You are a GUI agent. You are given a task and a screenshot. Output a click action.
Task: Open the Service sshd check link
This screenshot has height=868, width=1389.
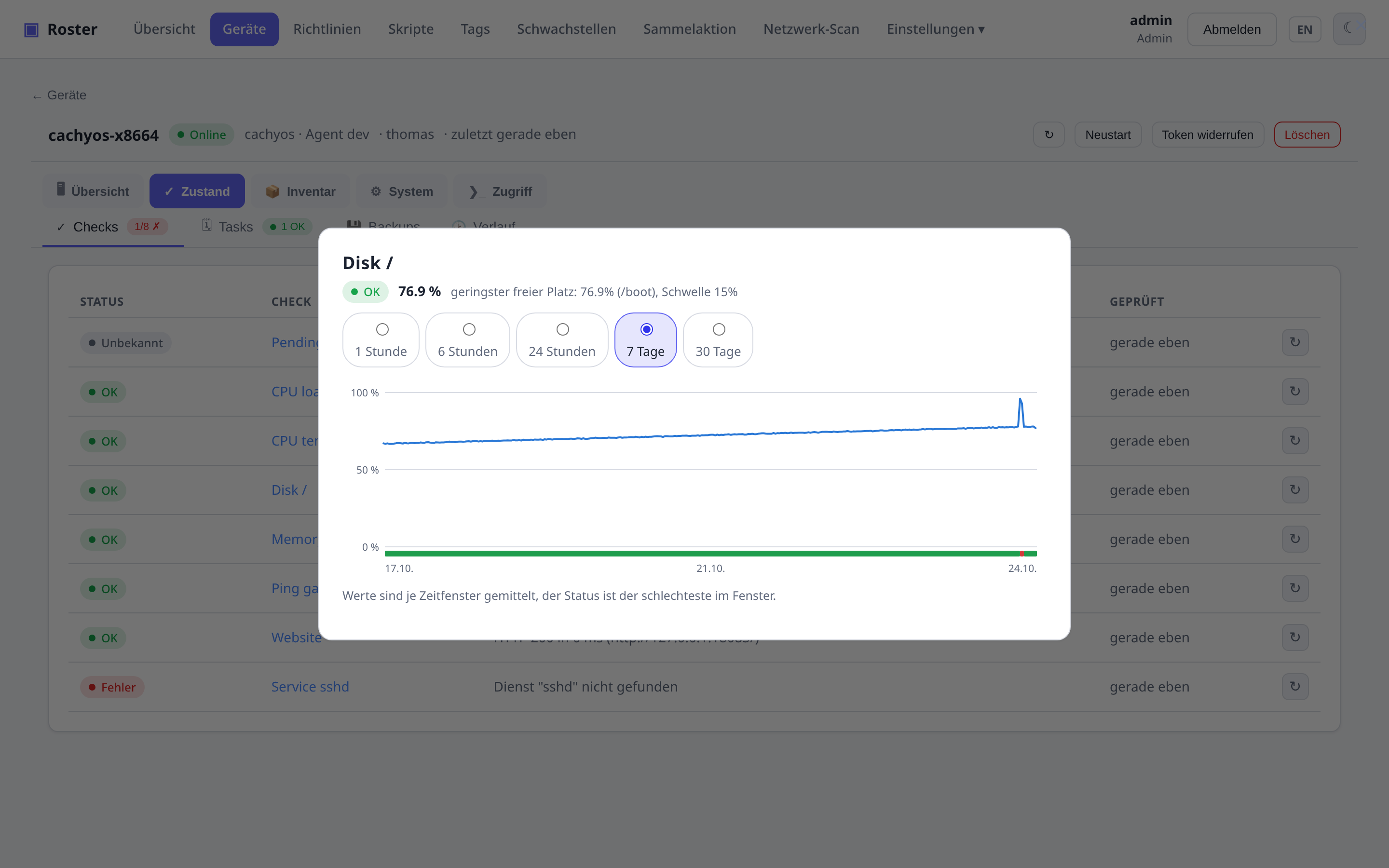(x=310, y=687)
